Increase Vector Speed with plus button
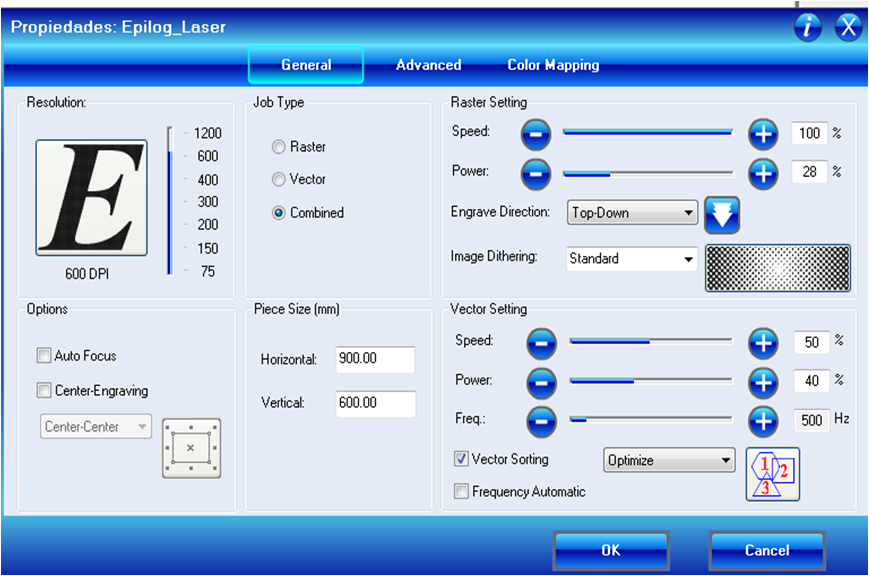 (x=763, y=344)
